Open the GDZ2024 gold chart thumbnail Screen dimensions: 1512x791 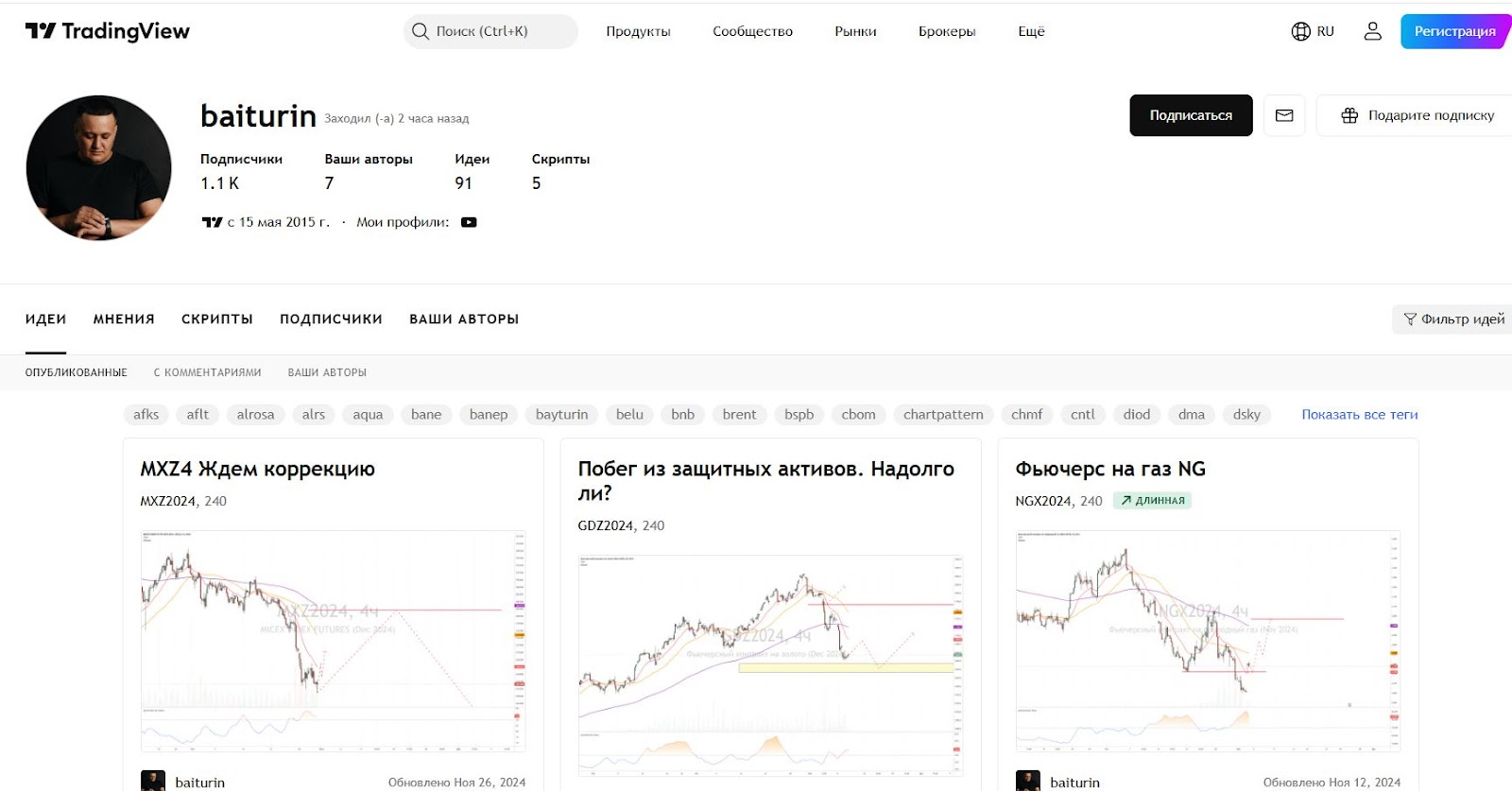(x=771, y=665)
